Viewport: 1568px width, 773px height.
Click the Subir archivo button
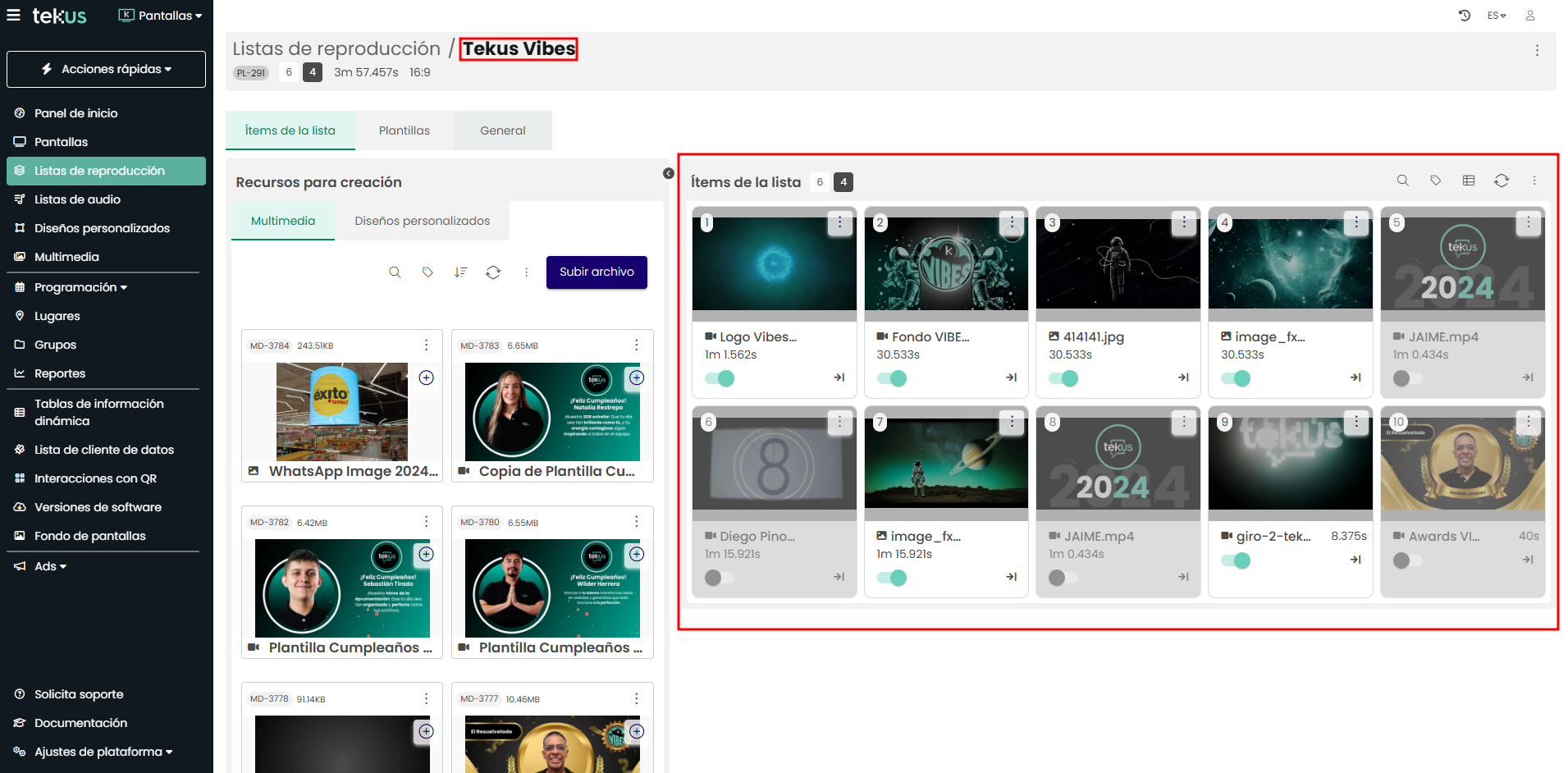click(597, 272)
